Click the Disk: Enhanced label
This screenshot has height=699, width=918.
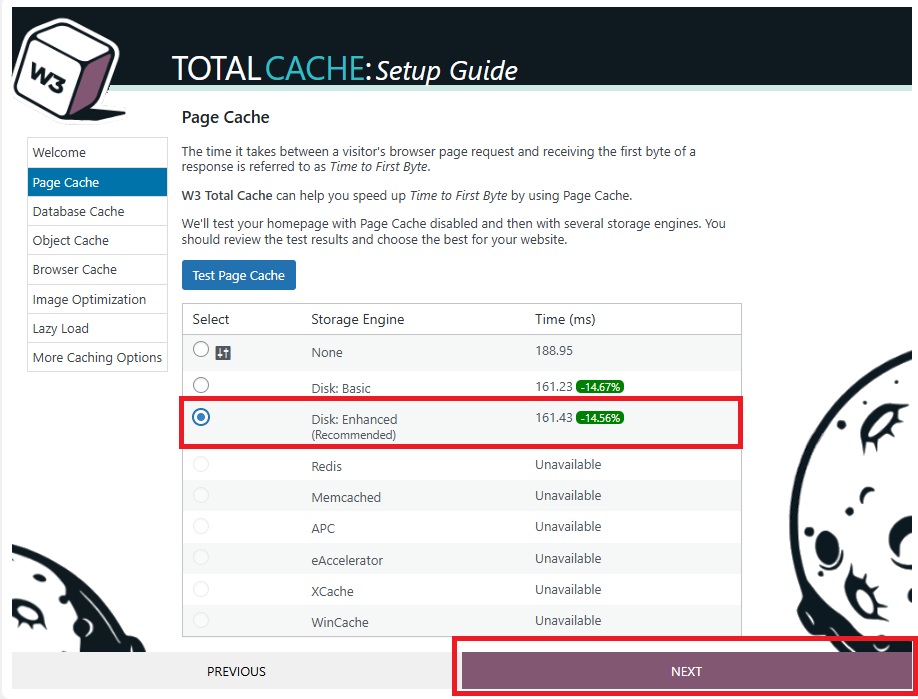point(354,420)
